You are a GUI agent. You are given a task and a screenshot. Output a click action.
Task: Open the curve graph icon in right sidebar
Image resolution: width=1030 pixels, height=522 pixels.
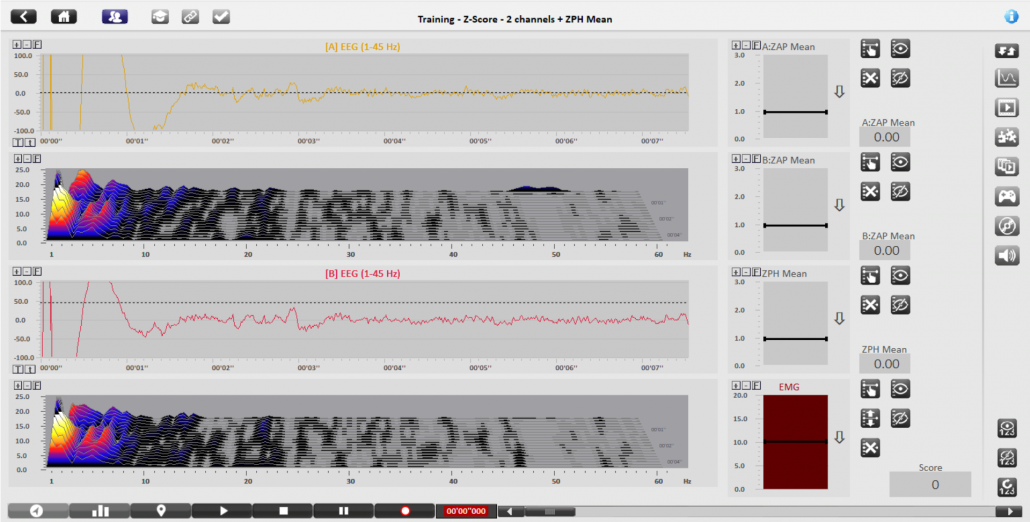(1007, 78)
